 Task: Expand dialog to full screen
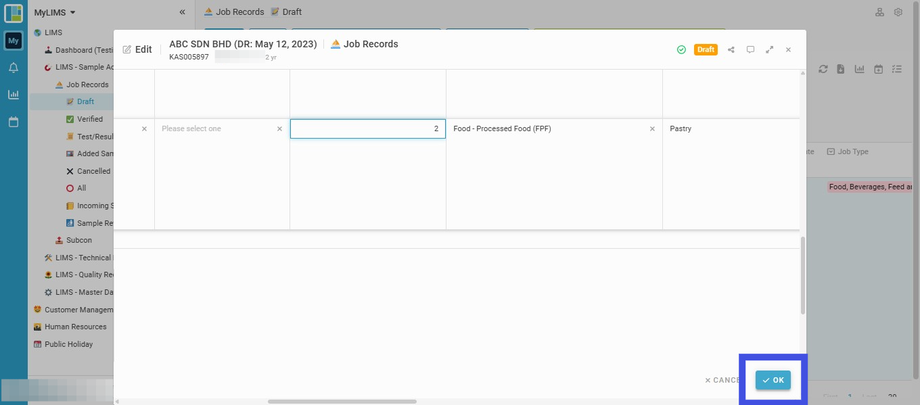point(769,50)
